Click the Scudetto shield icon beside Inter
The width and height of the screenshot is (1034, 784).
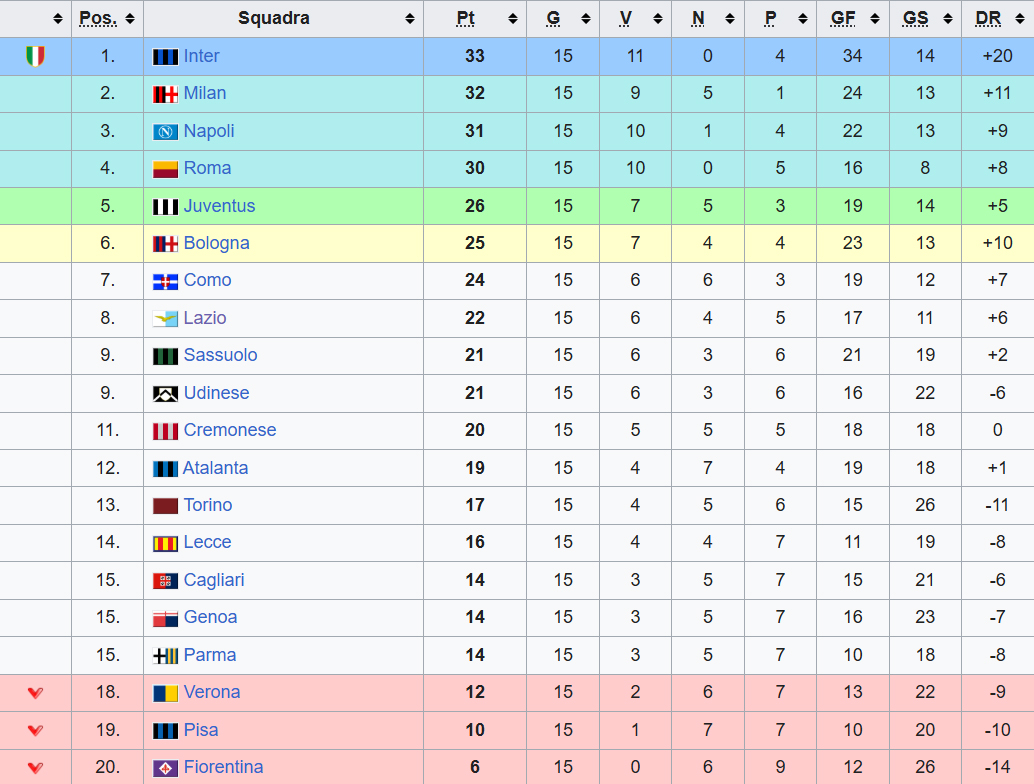click(x=35, y=56)
